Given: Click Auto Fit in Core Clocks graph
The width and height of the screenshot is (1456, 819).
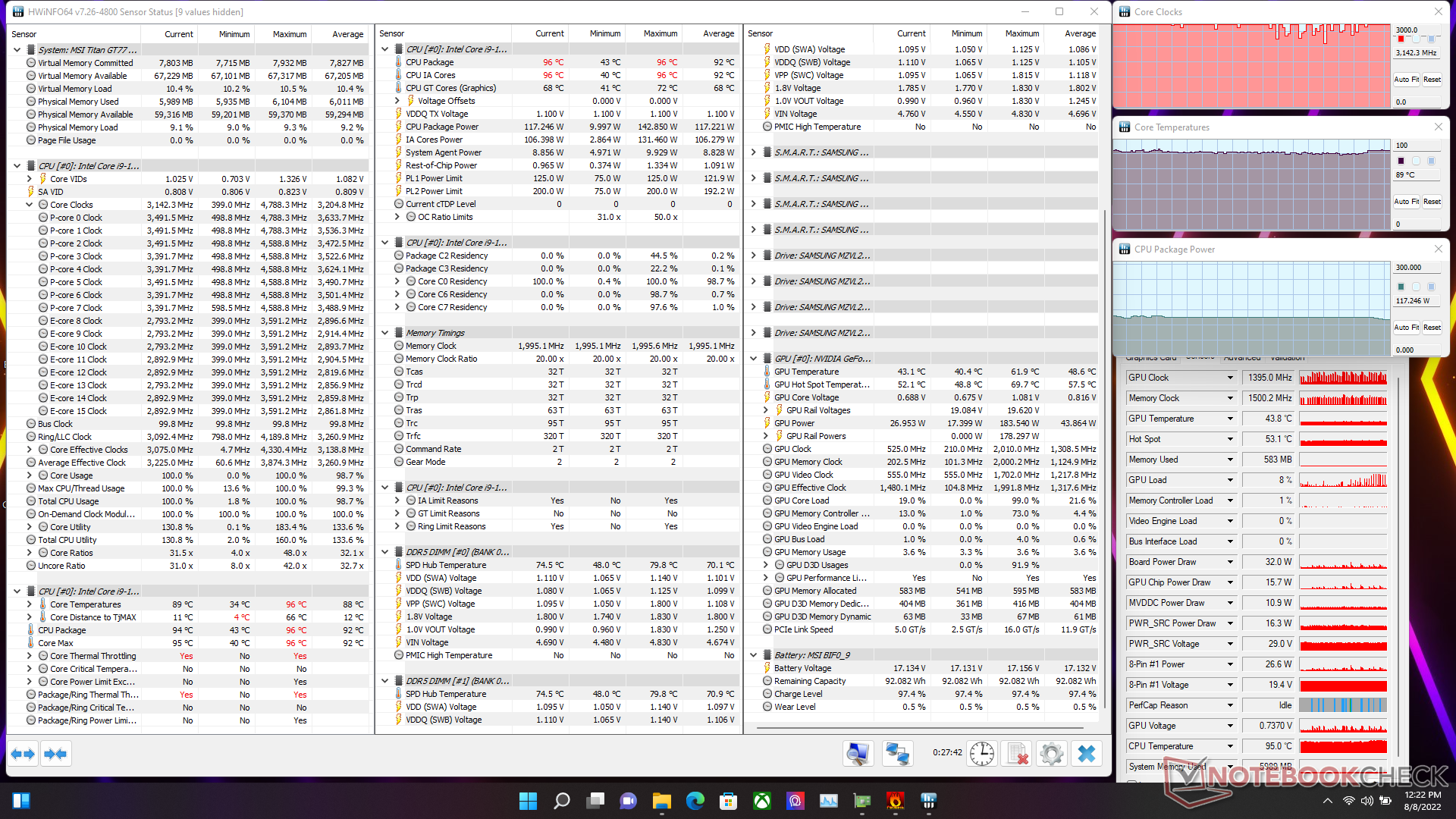Looking at the screenshot, I should [1406, 80].
